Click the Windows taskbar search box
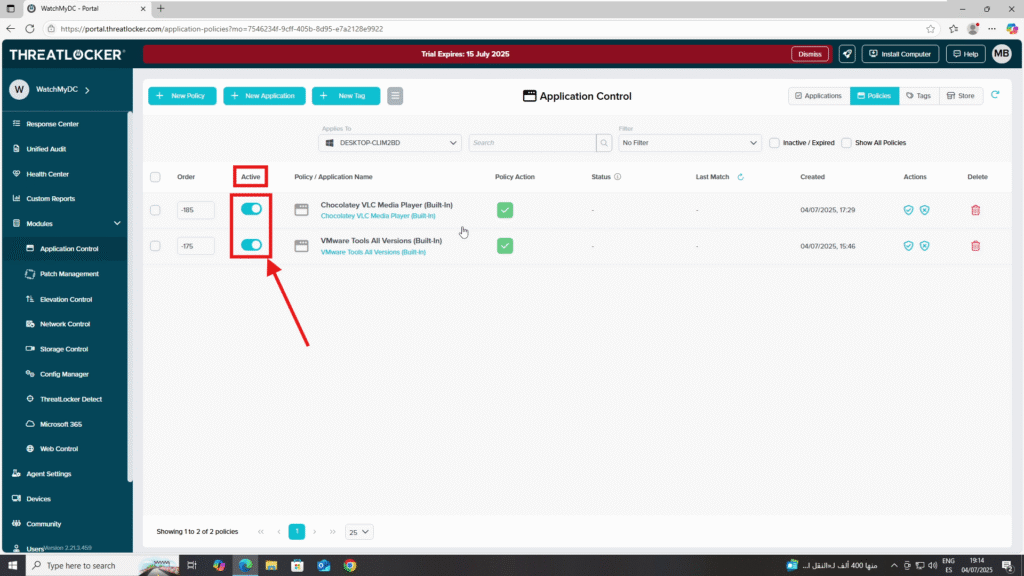1024x576 pixels. [103, 566]
